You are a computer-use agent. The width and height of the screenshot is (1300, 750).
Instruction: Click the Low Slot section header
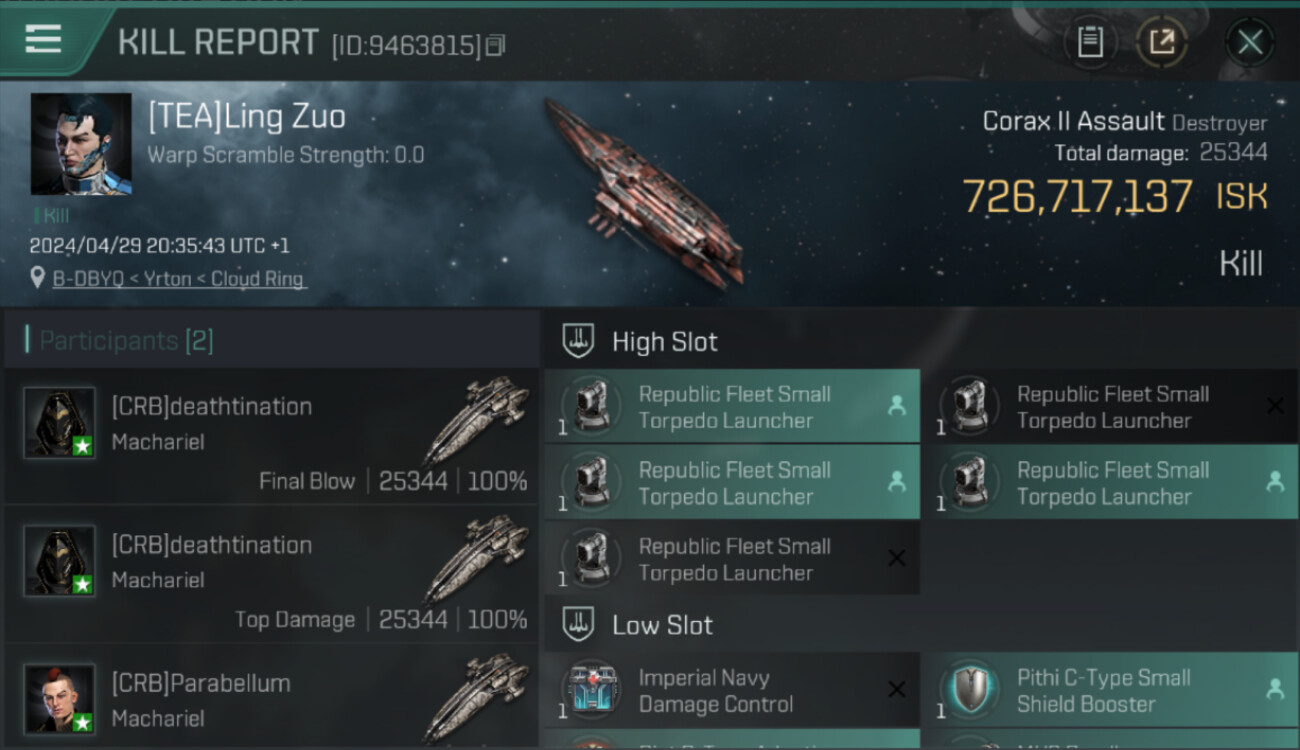tap(662, 626)
